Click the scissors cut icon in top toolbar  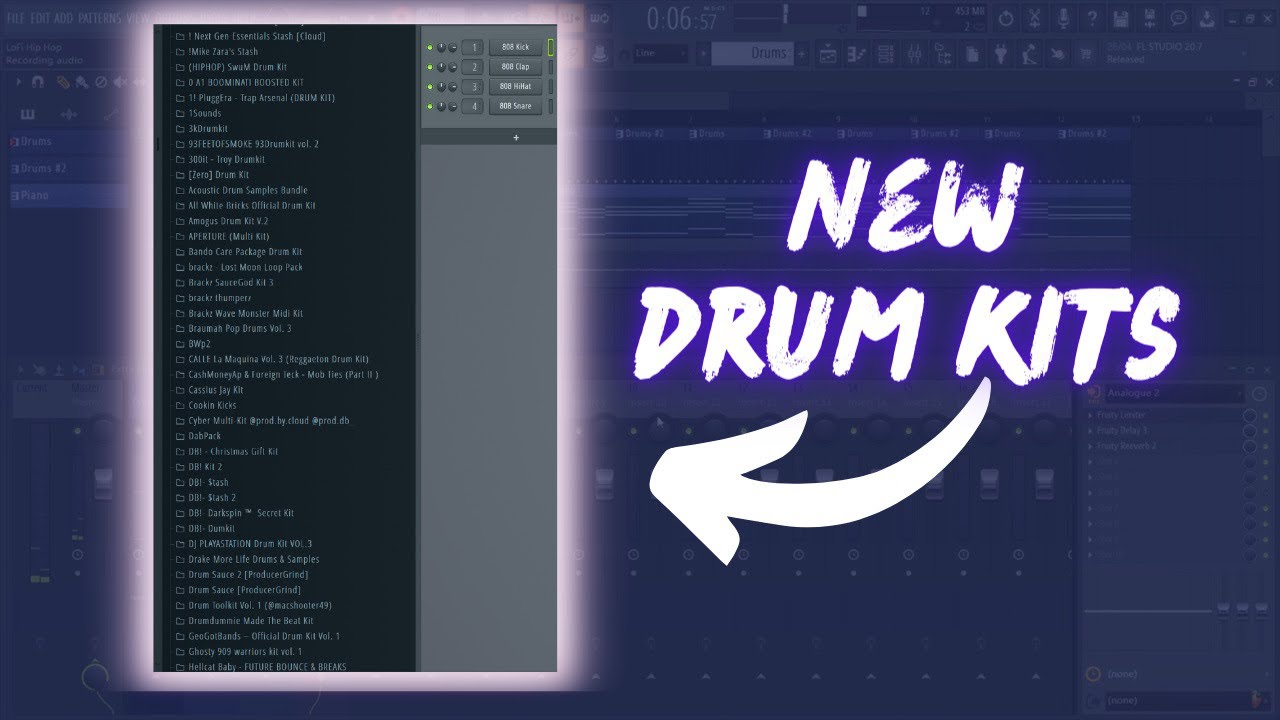pos(1035,18)
